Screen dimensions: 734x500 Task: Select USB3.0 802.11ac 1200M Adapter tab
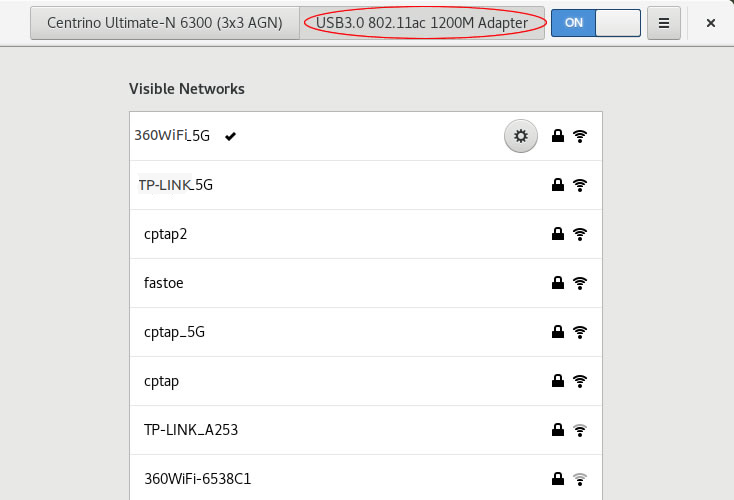click(x=422, y=23)
